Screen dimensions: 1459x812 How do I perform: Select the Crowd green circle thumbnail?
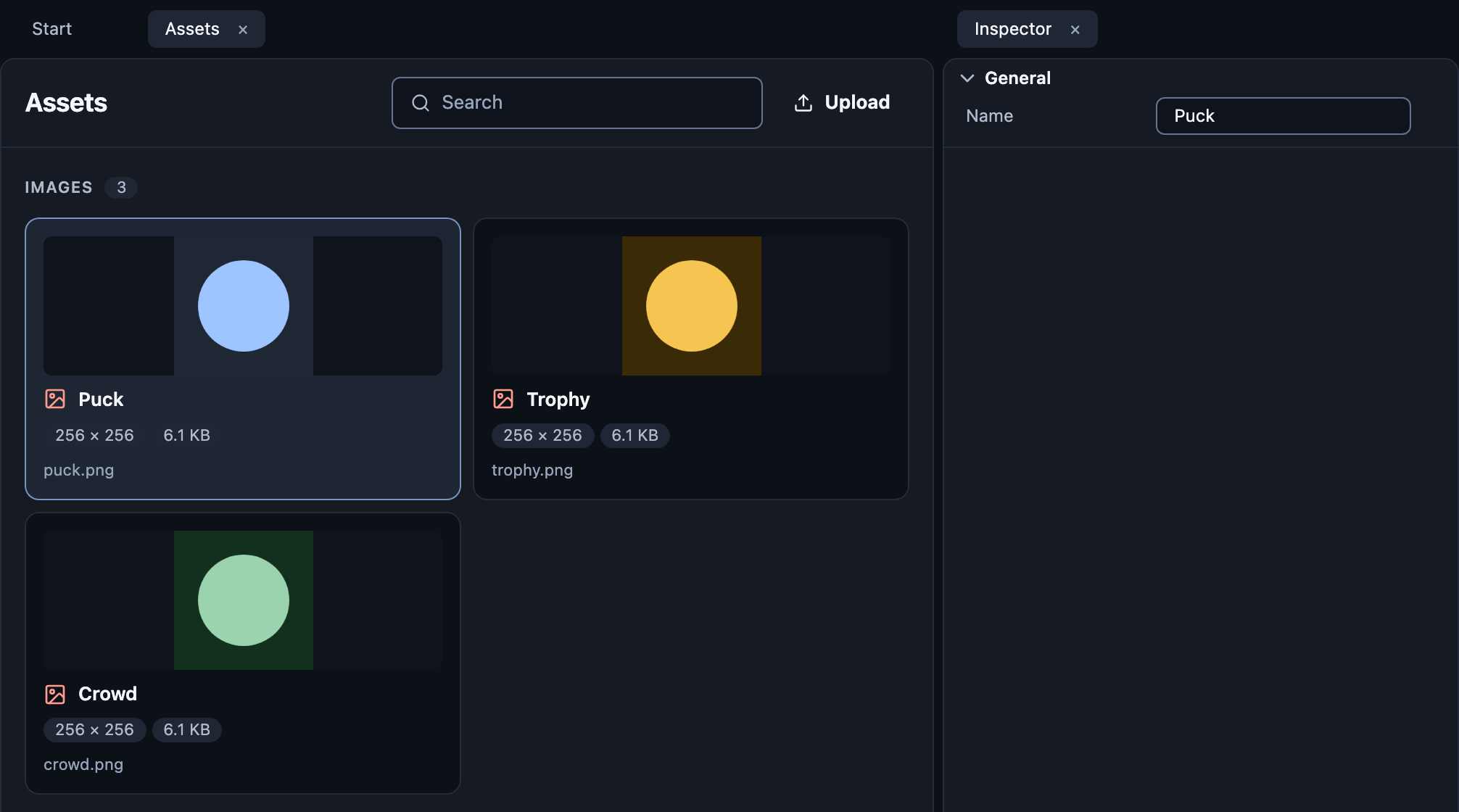click(x=244, y=600)
